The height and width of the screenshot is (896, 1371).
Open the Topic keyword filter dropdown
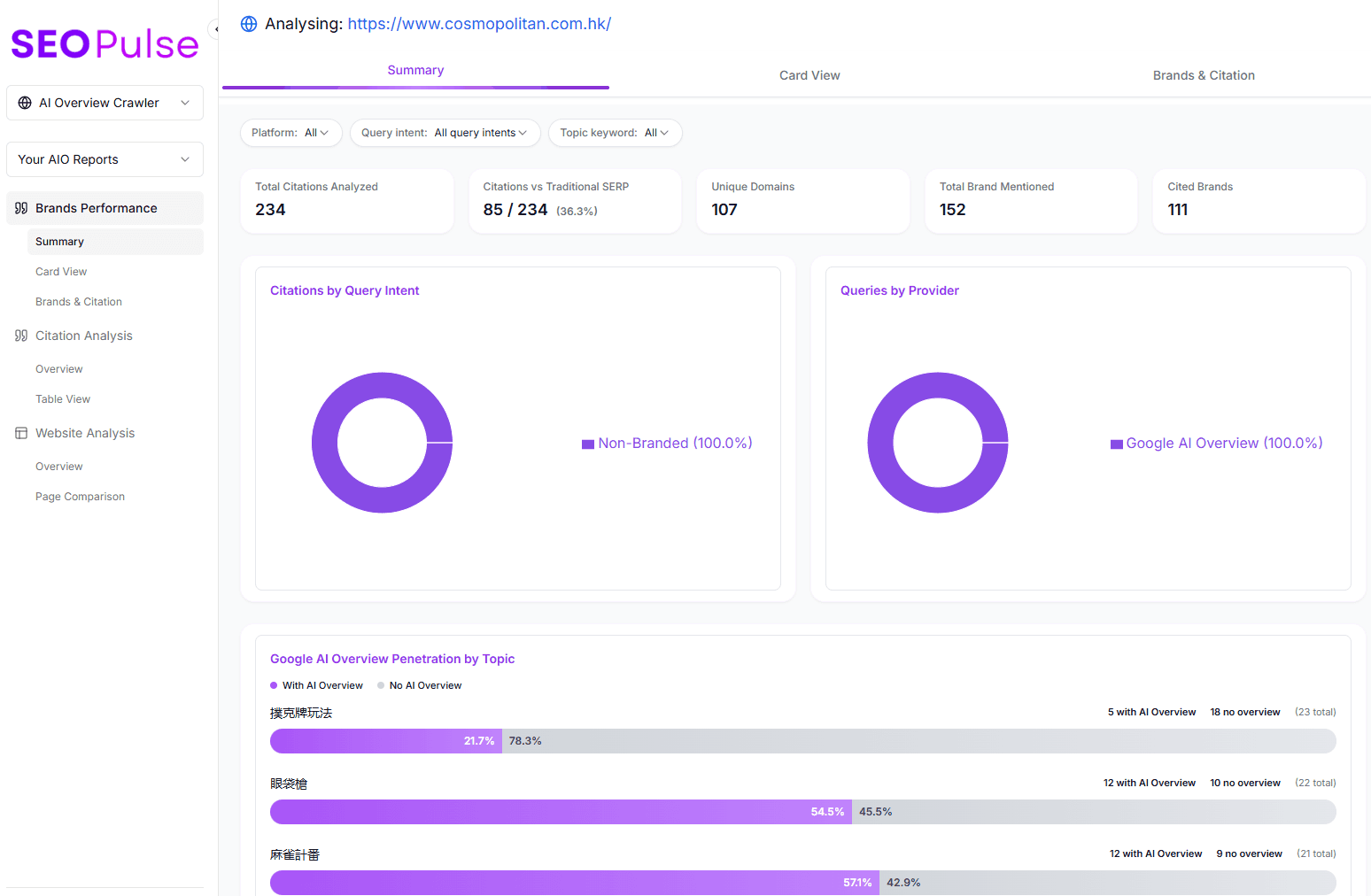(x=615, y=133)
